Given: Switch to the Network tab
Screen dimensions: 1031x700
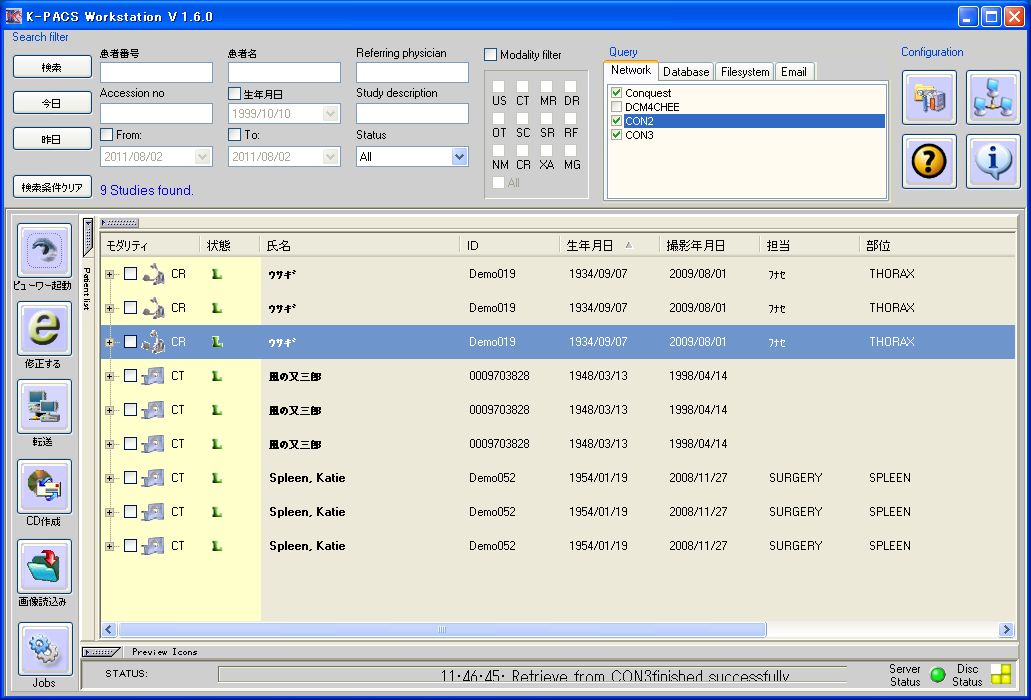Looking at the screenshot, I should click(631, 70).
